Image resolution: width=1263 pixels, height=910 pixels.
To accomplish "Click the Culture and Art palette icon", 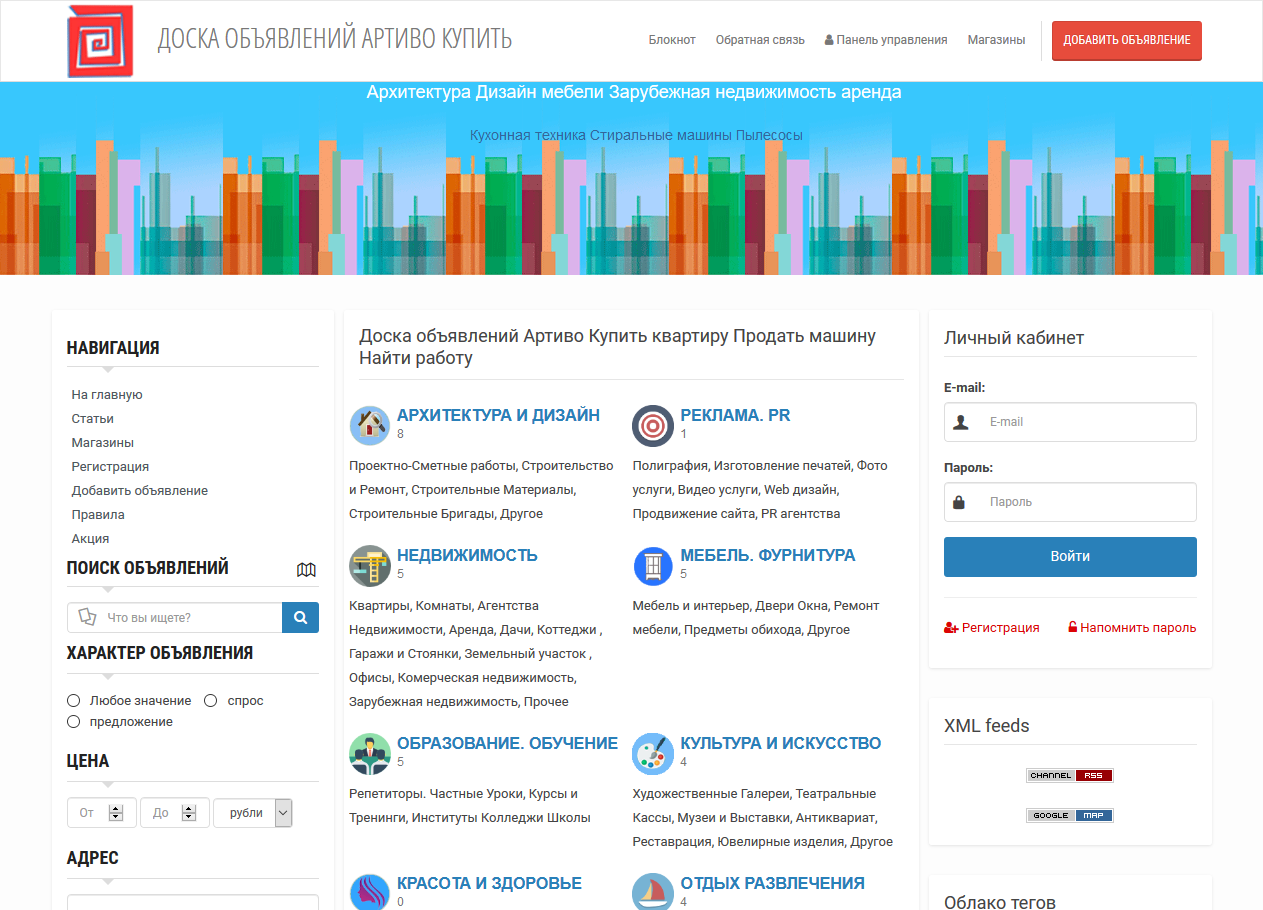I will 652,754.
